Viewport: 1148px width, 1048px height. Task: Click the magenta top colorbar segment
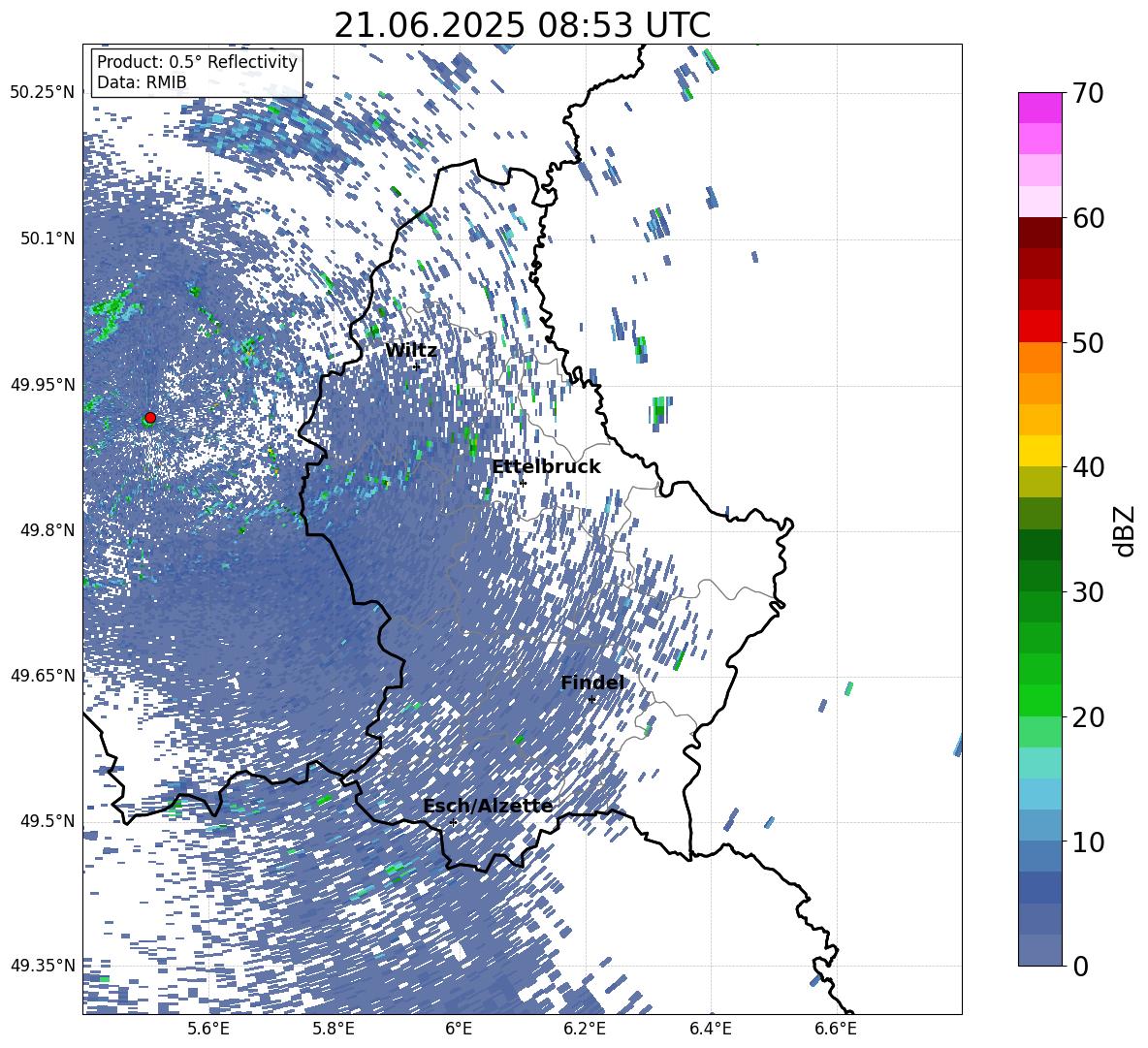coord(1039,109)
